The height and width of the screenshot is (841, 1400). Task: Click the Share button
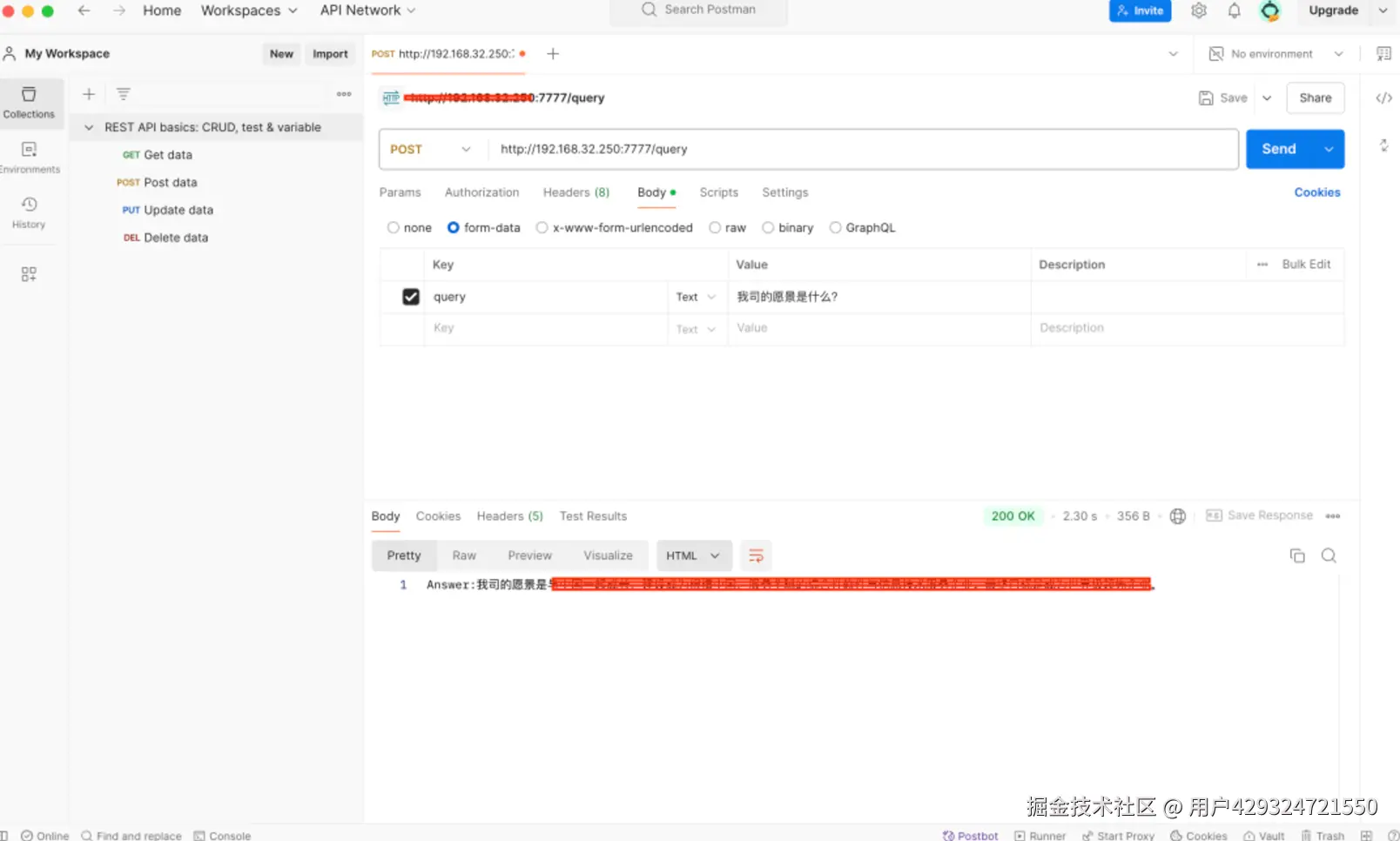1315,98
